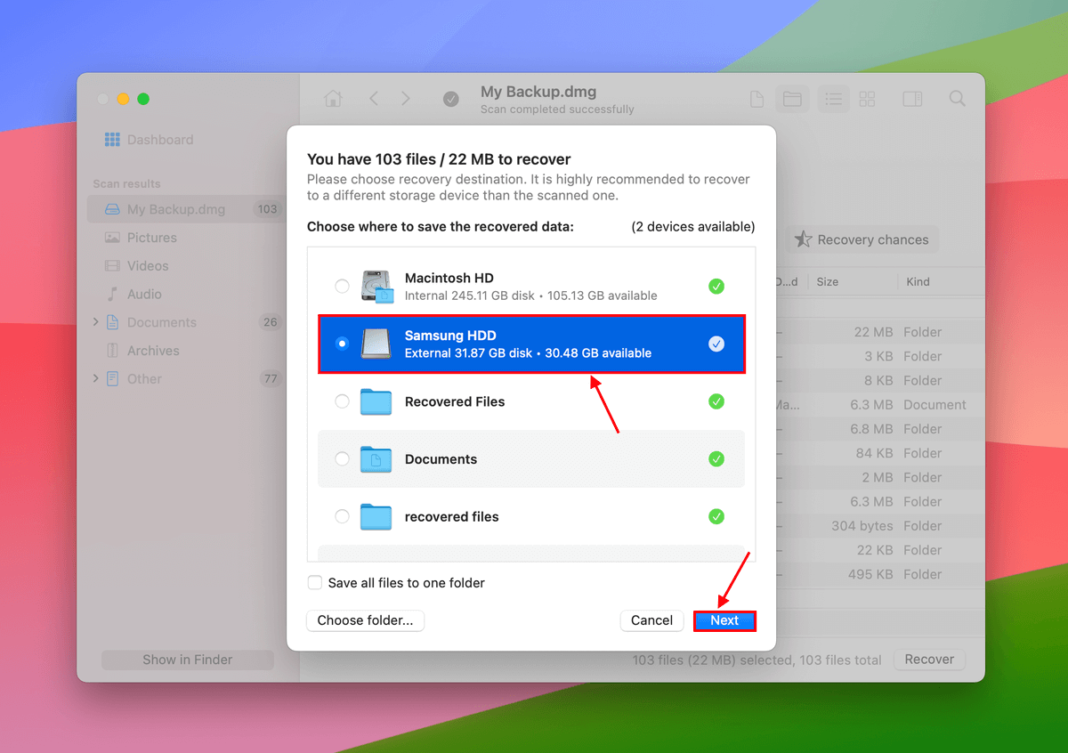Select the Audio category

point(148,293)
